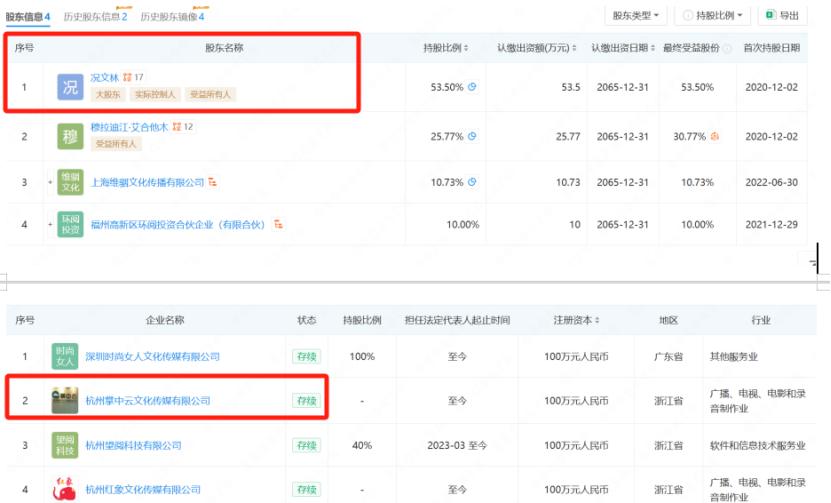Image resolution: width=831 pixels, height=503 pixels.
Task: Expand row 3 上海维骊文化传播有限公司
Action: 50,182
